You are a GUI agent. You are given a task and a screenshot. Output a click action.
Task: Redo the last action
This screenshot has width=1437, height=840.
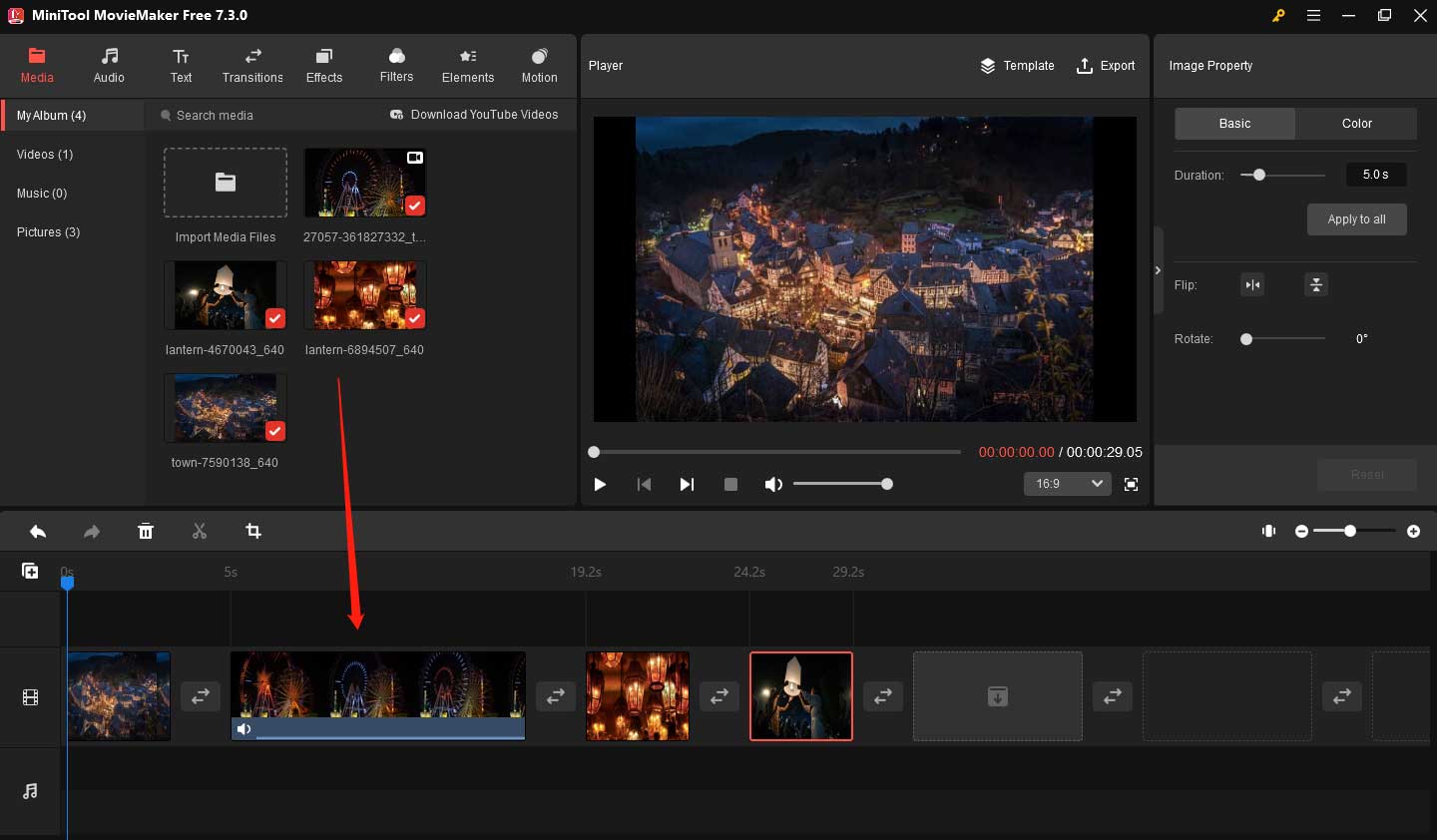[x=92, y=532]
